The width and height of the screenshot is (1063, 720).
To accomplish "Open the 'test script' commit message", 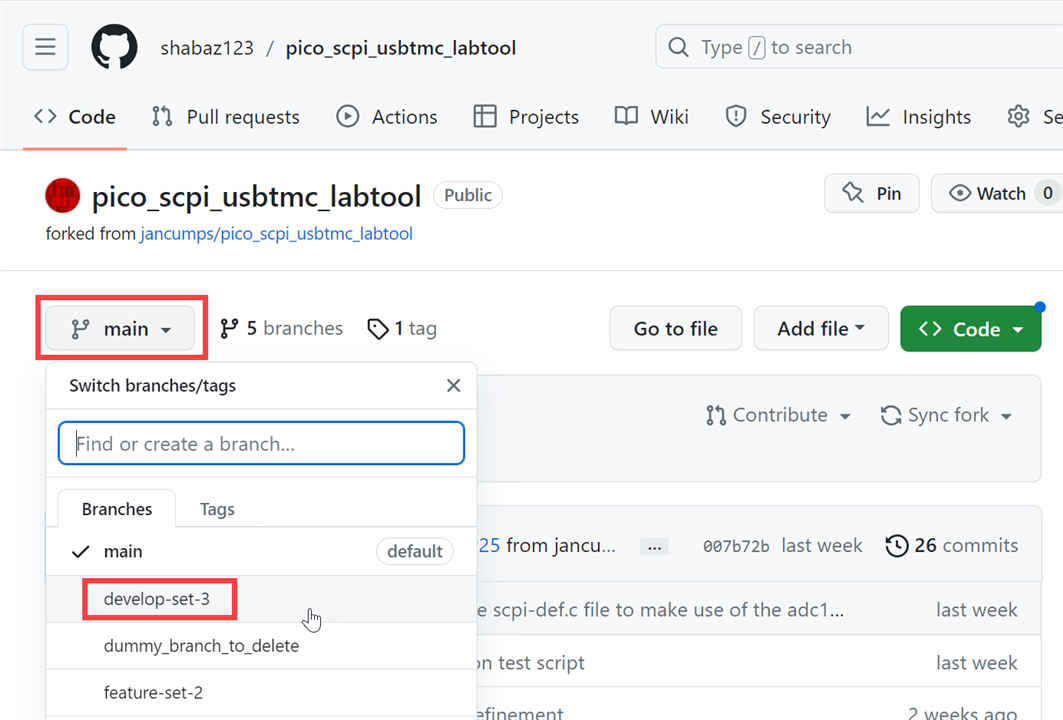I will (531, 663).
